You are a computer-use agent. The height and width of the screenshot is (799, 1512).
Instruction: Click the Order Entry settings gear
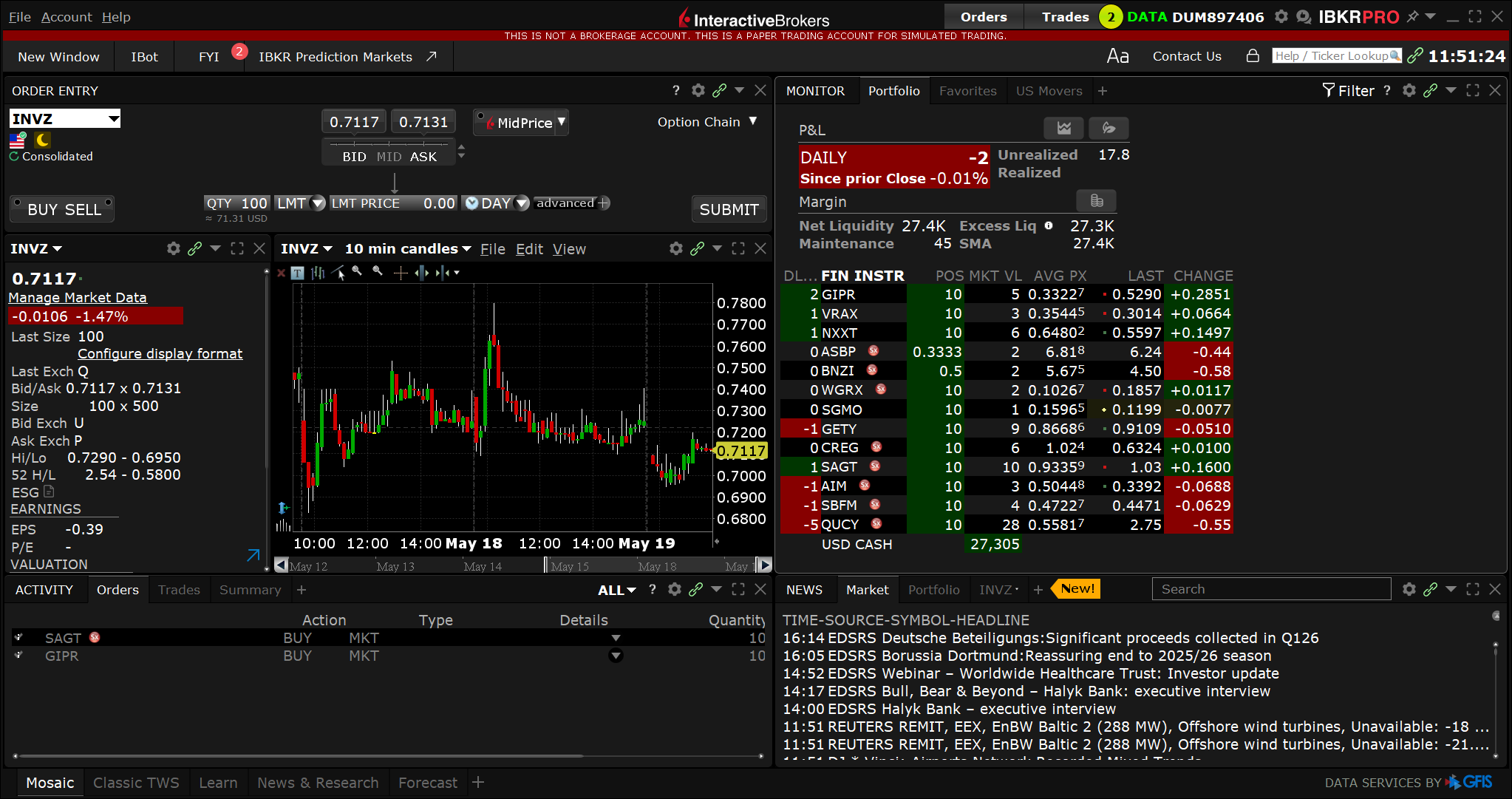point(698,90)
